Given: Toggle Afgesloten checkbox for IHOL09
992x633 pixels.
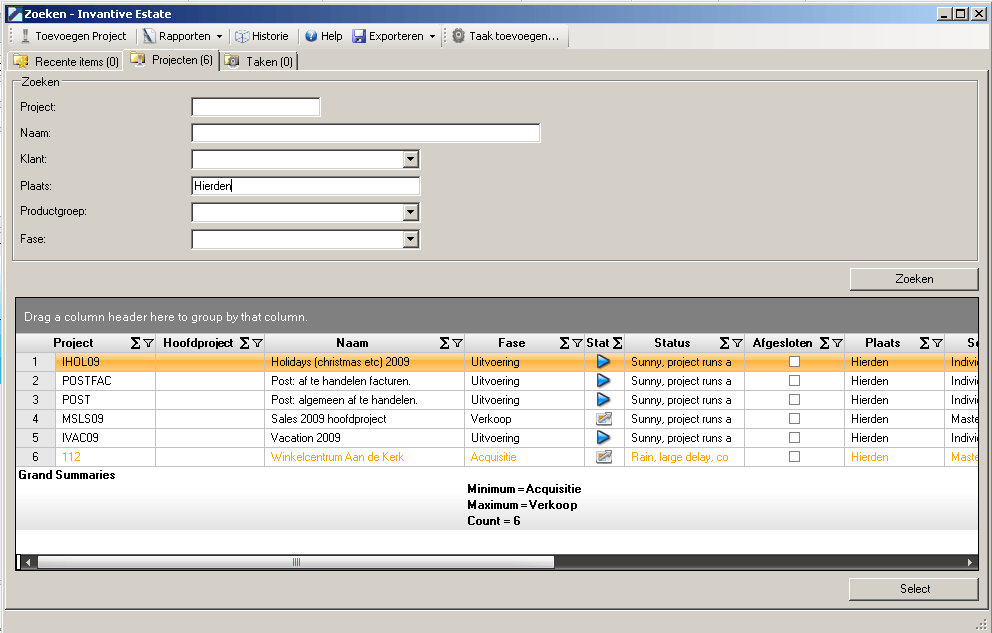Looking at the screenshot, I should click(x=795, y=362).
